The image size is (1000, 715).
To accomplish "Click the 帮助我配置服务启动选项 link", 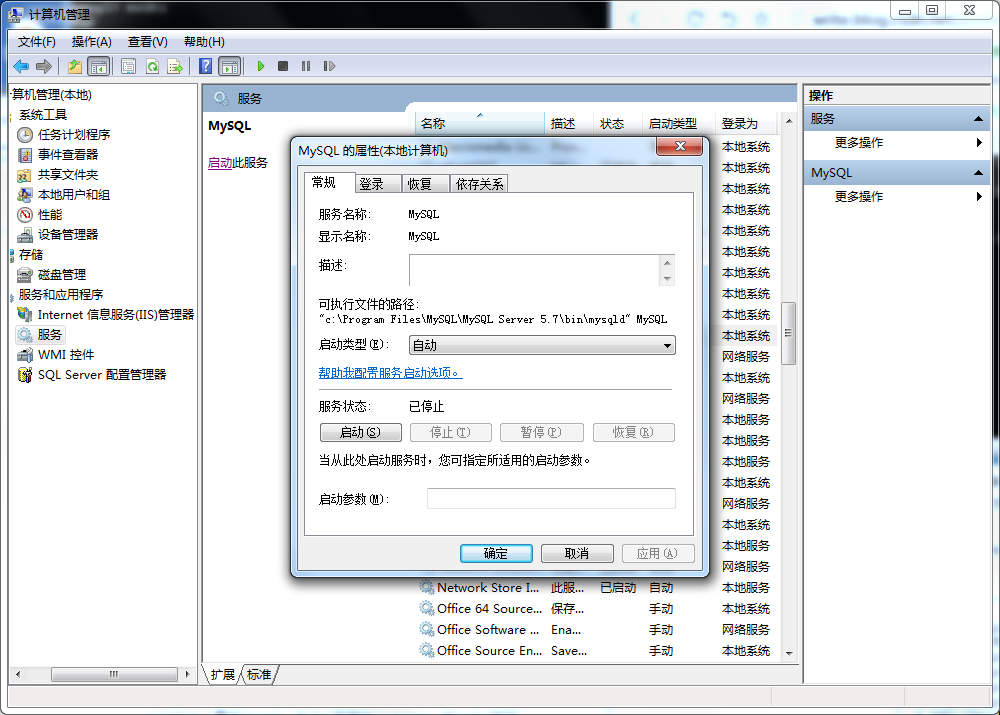I will coord(390,372).
